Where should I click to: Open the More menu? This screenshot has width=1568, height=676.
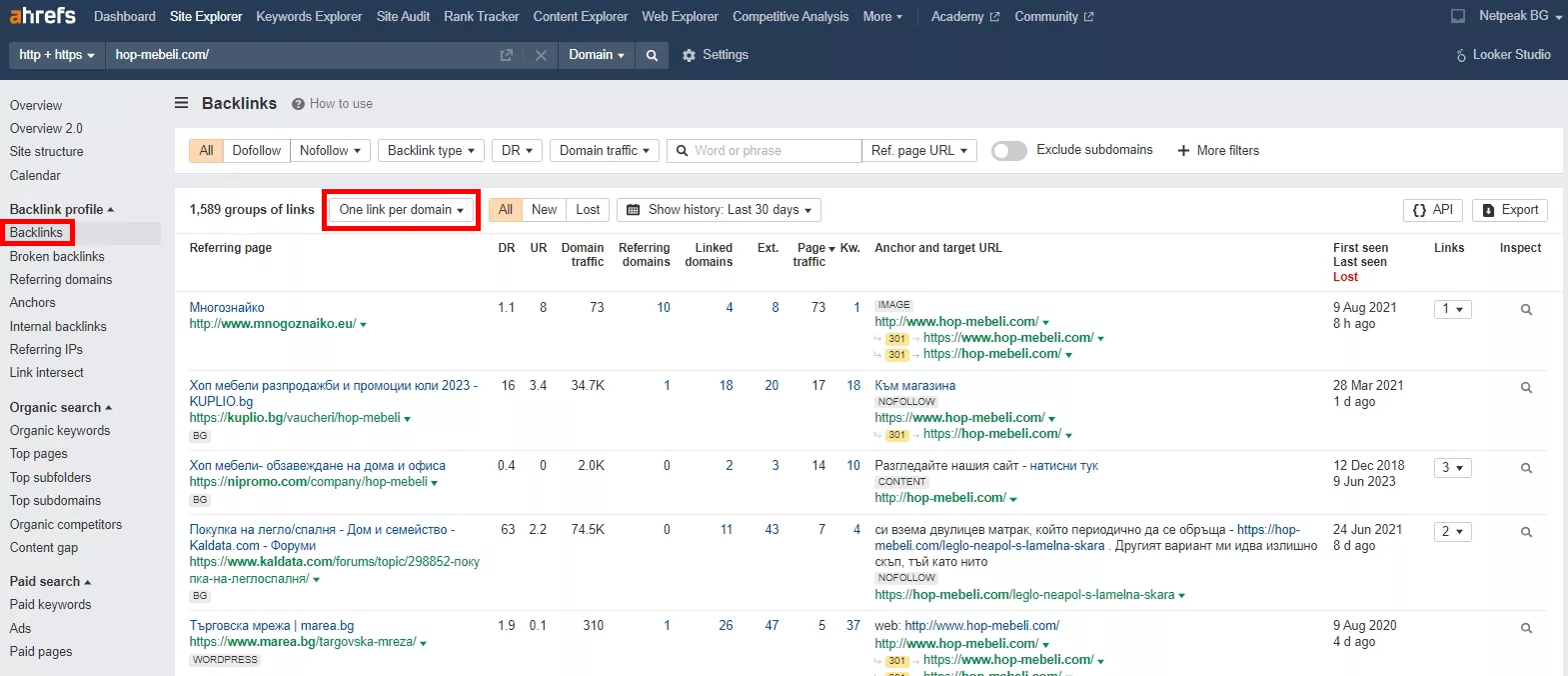click(x=882, y=16)
